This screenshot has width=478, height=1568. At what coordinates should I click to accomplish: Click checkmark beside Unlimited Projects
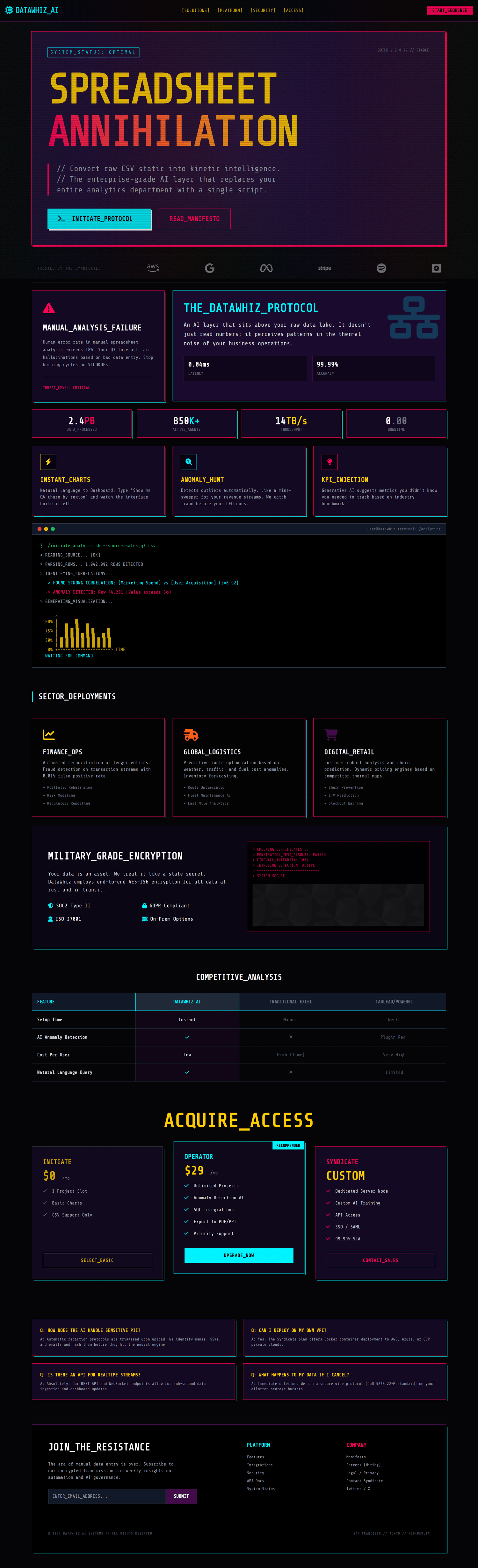187,1186
